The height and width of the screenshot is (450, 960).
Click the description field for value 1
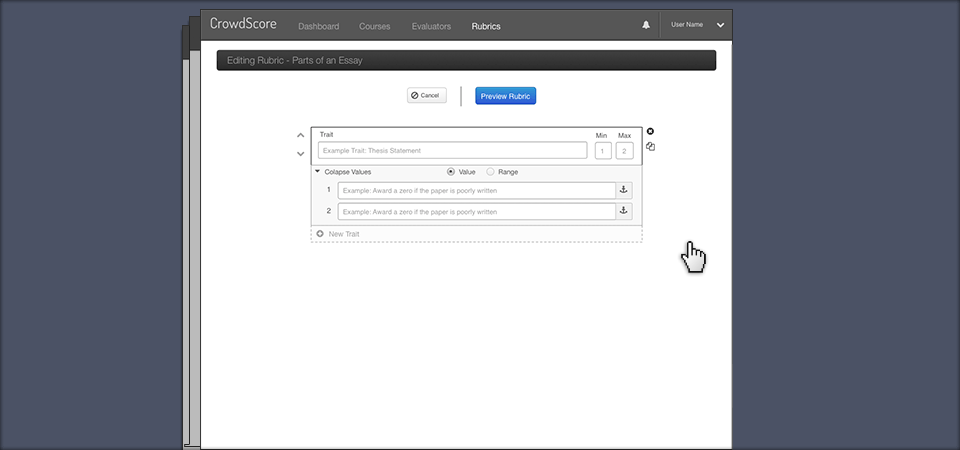[476, 190]
